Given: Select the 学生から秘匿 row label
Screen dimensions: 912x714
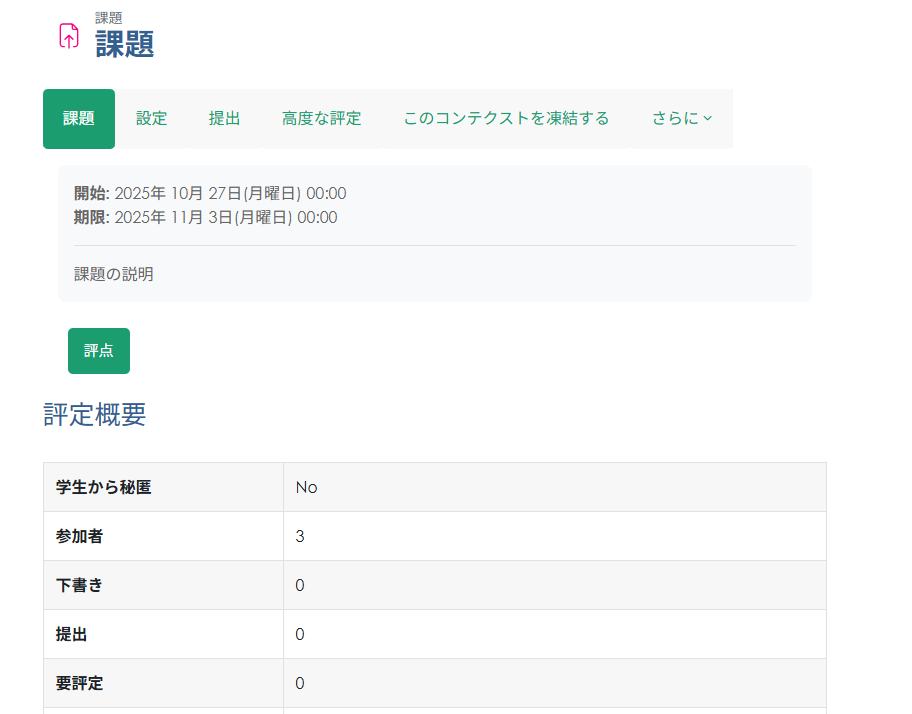Looking at the screenshot, I should [x=104, y=487].
